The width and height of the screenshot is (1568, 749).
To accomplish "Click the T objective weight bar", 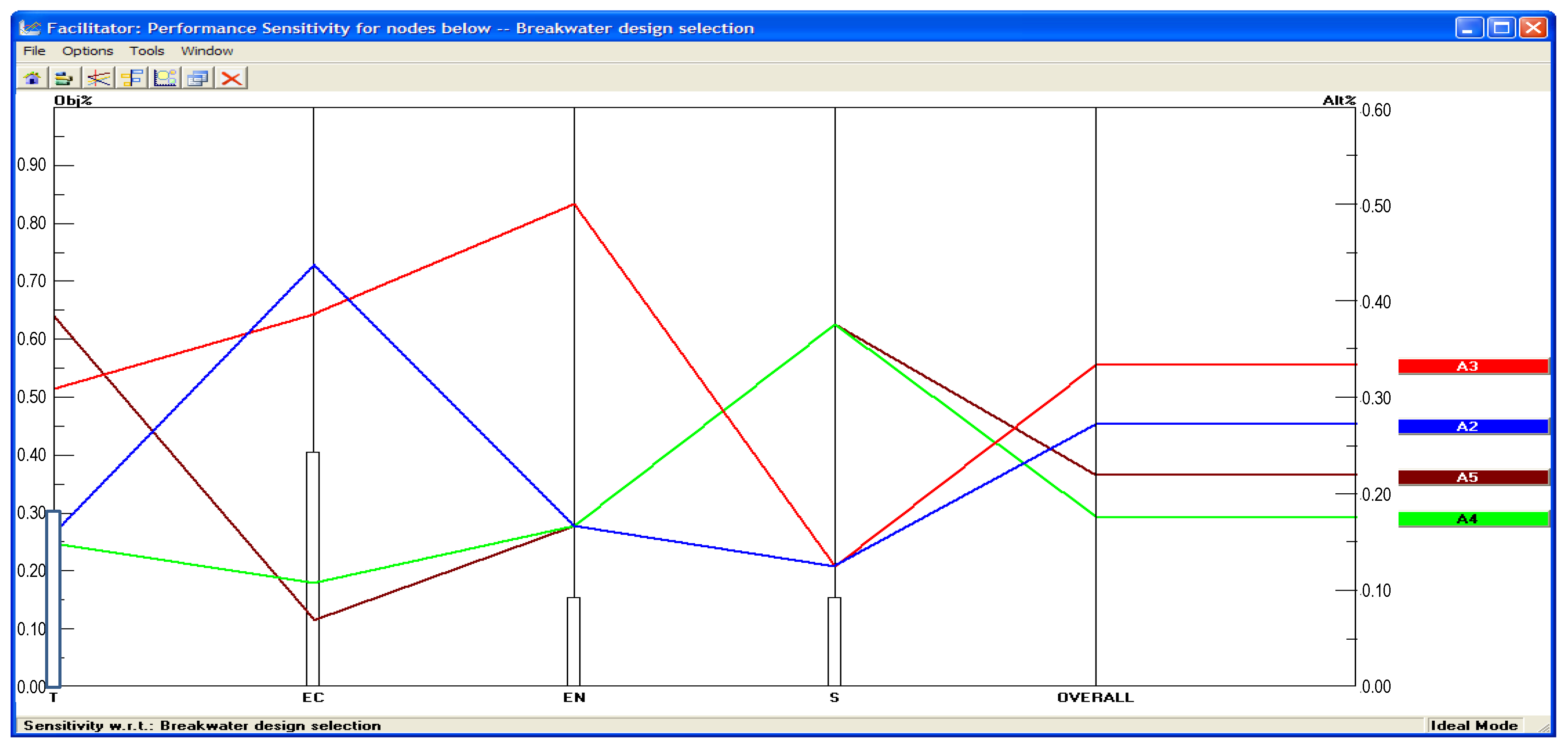I will (x=54, y=599).
